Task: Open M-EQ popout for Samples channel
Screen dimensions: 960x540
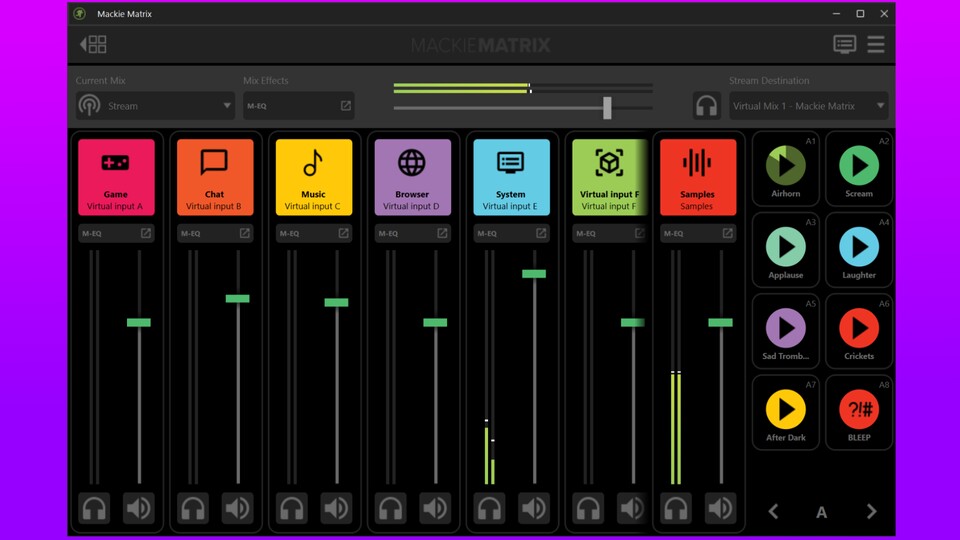Action: pos(727,233)
